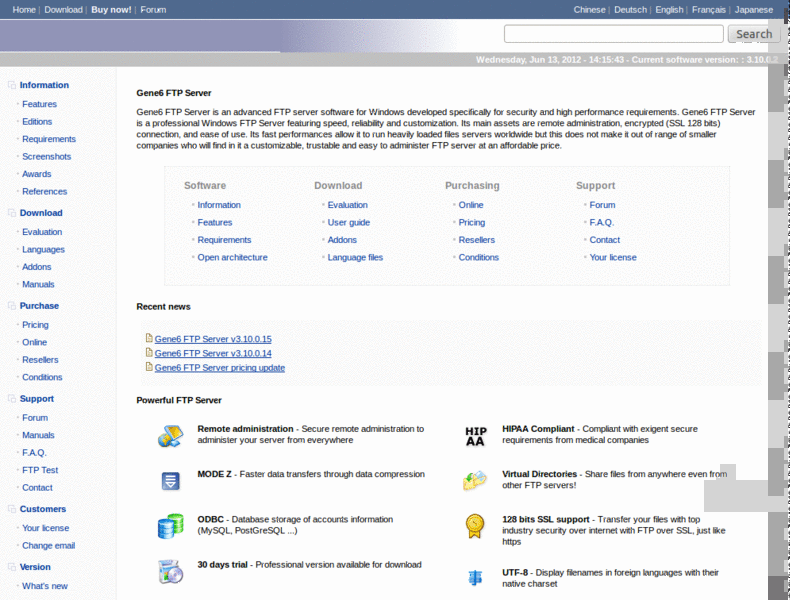800x600 pixels.
Task: Click document icon beside v3.10.0.14 news
Action: pyautogui.click(x=149, y=353)
